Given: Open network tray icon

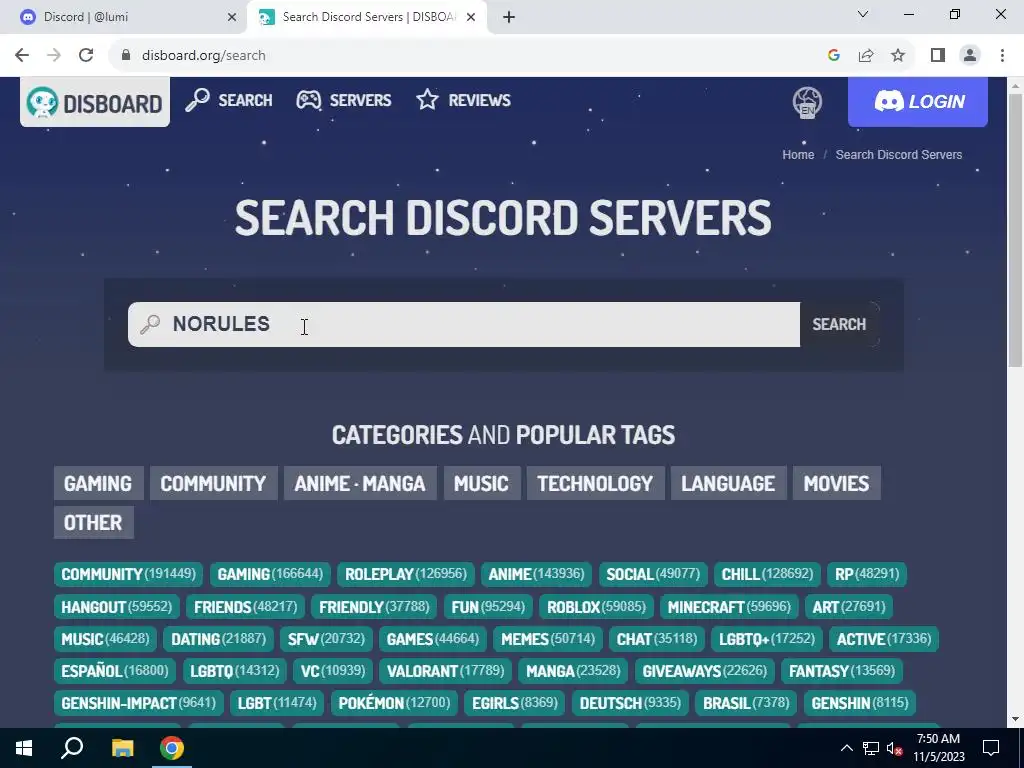Looking at the screenshot, I should (x=871, y=748).
